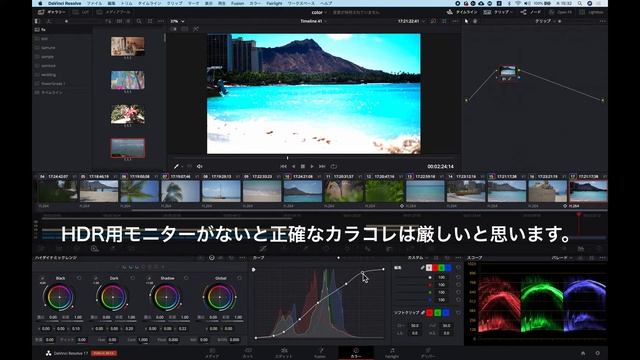Expand the picker tool options arrow
The width and height of the screenshot is (640, 360).
(182, 167)
